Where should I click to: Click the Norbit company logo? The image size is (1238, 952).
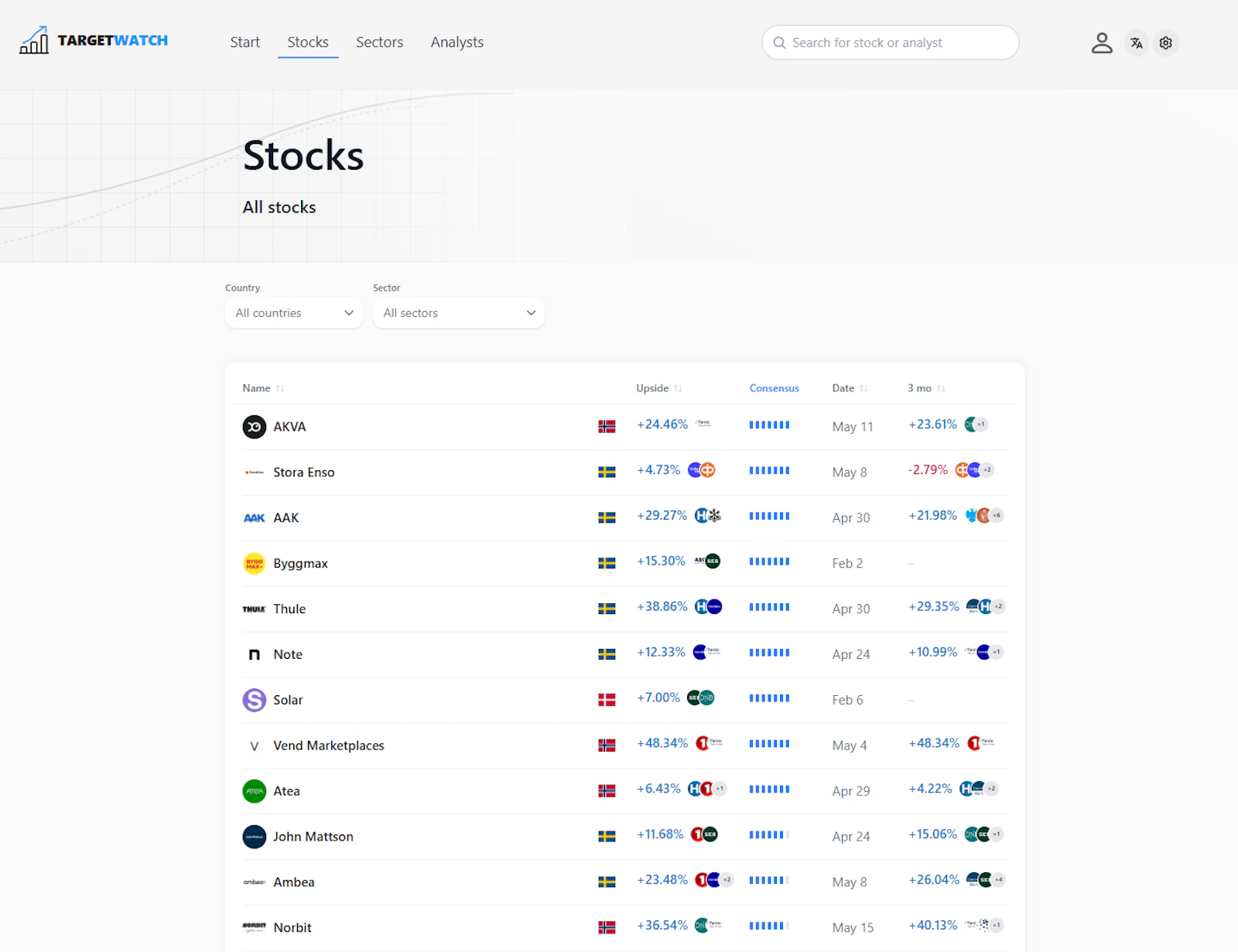254,928
